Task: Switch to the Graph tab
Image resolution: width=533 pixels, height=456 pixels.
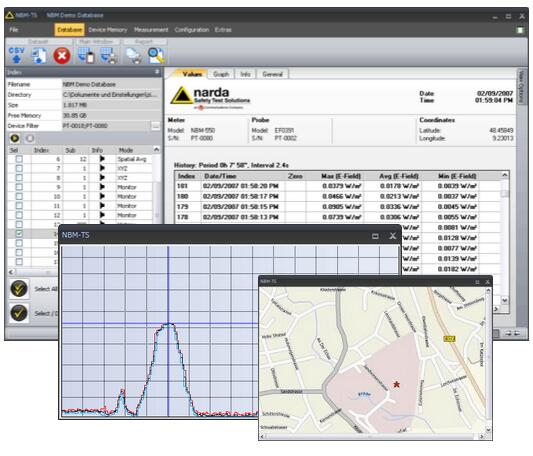Action: click(x=221, y=74)
